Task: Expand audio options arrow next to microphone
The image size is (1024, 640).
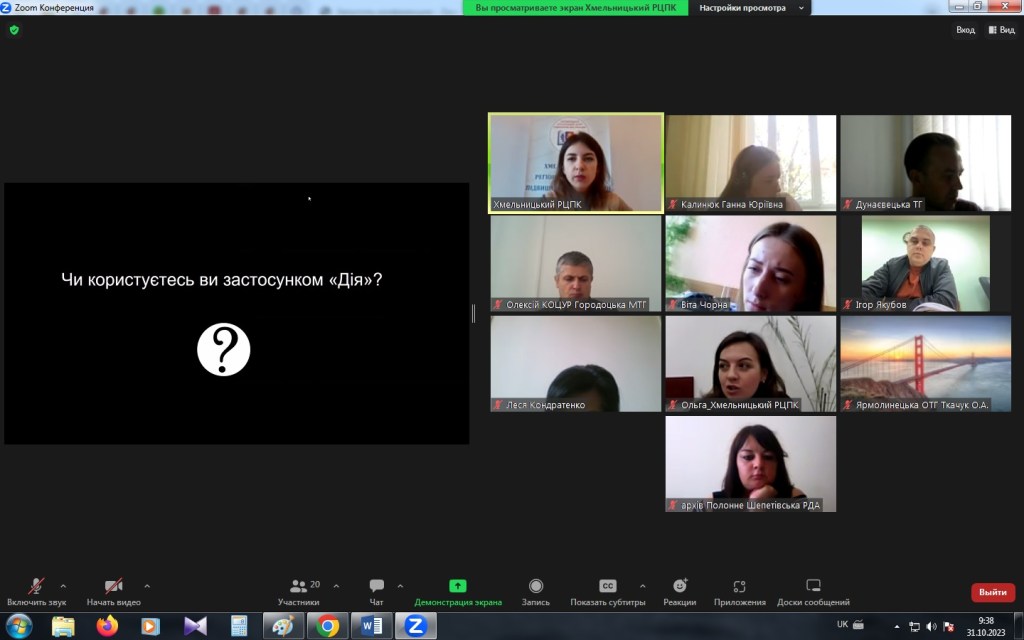Action: click(x=63, y=586)
